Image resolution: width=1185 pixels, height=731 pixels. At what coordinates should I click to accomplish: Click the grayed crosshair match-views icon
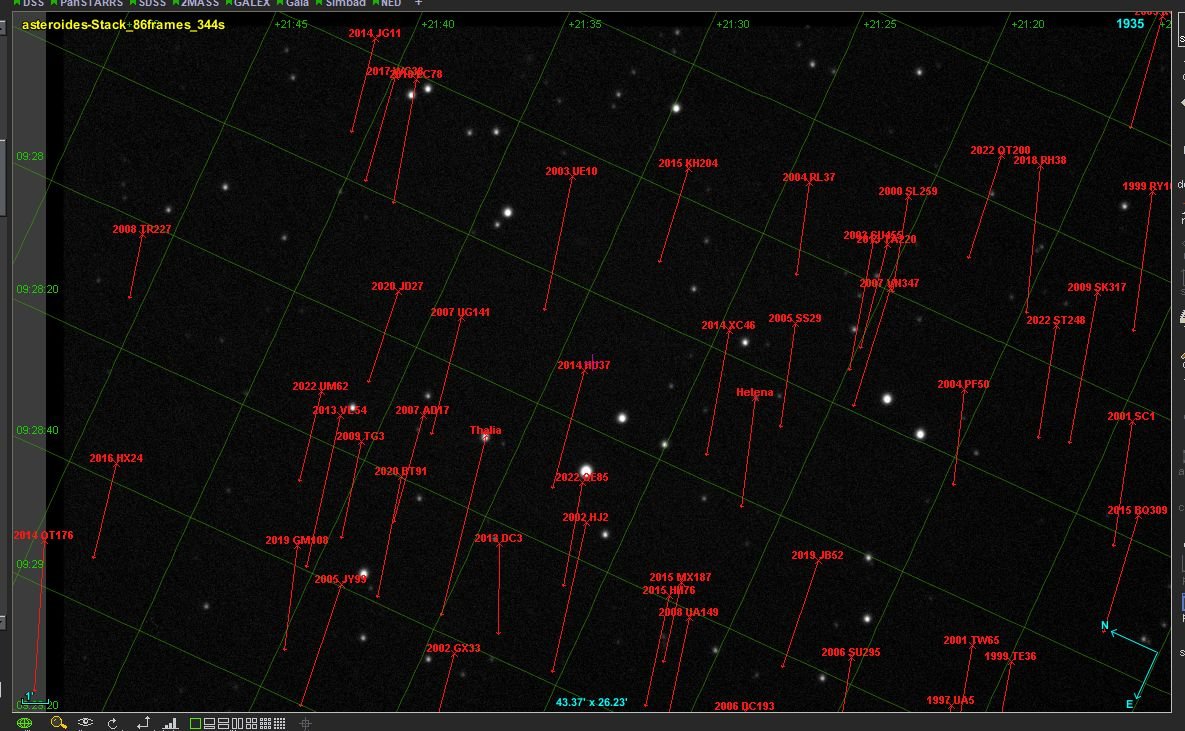pyautogui.click(x=305, y=723)
